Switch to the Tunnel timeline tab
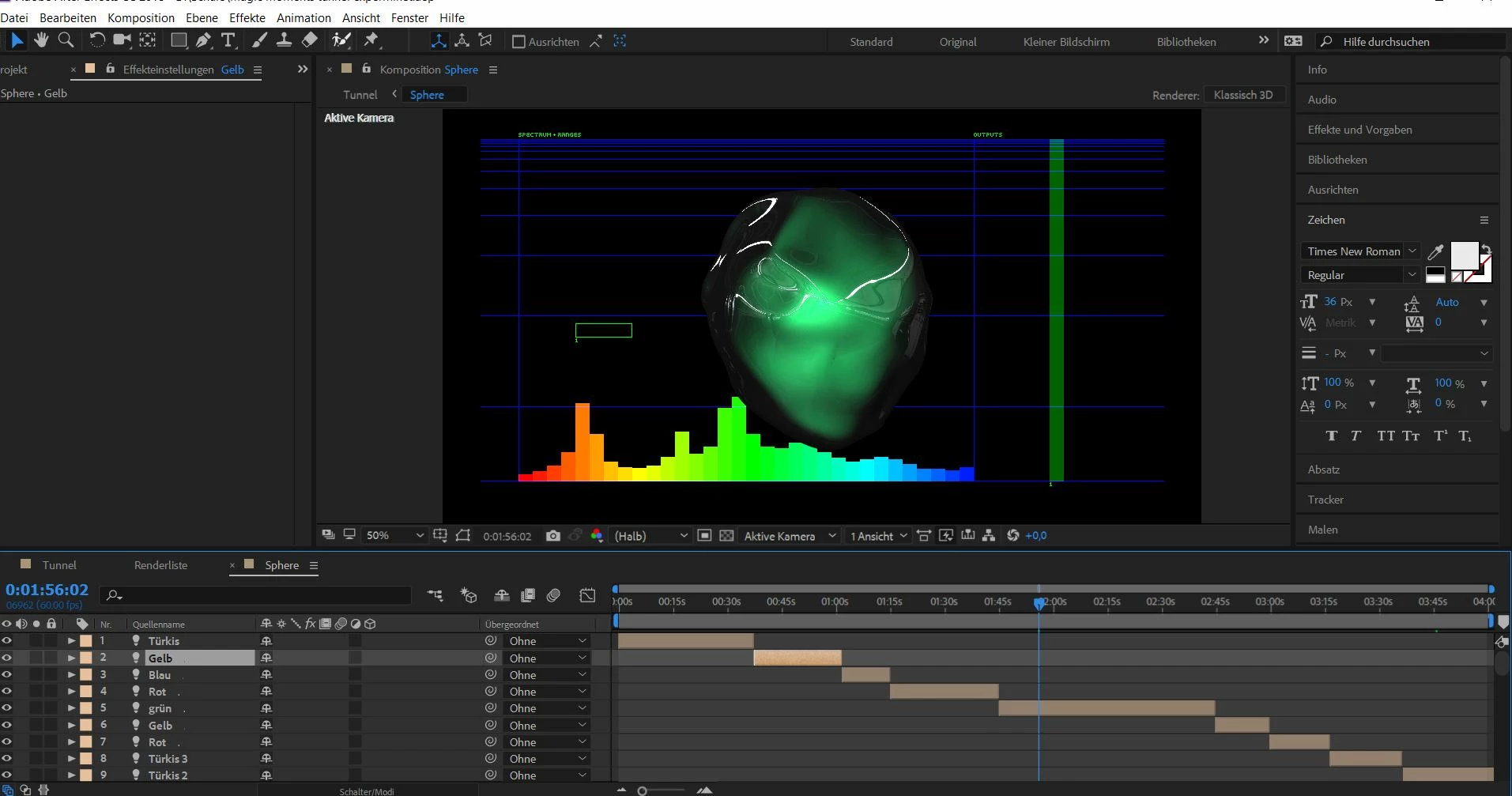 [x=59, y=565]
